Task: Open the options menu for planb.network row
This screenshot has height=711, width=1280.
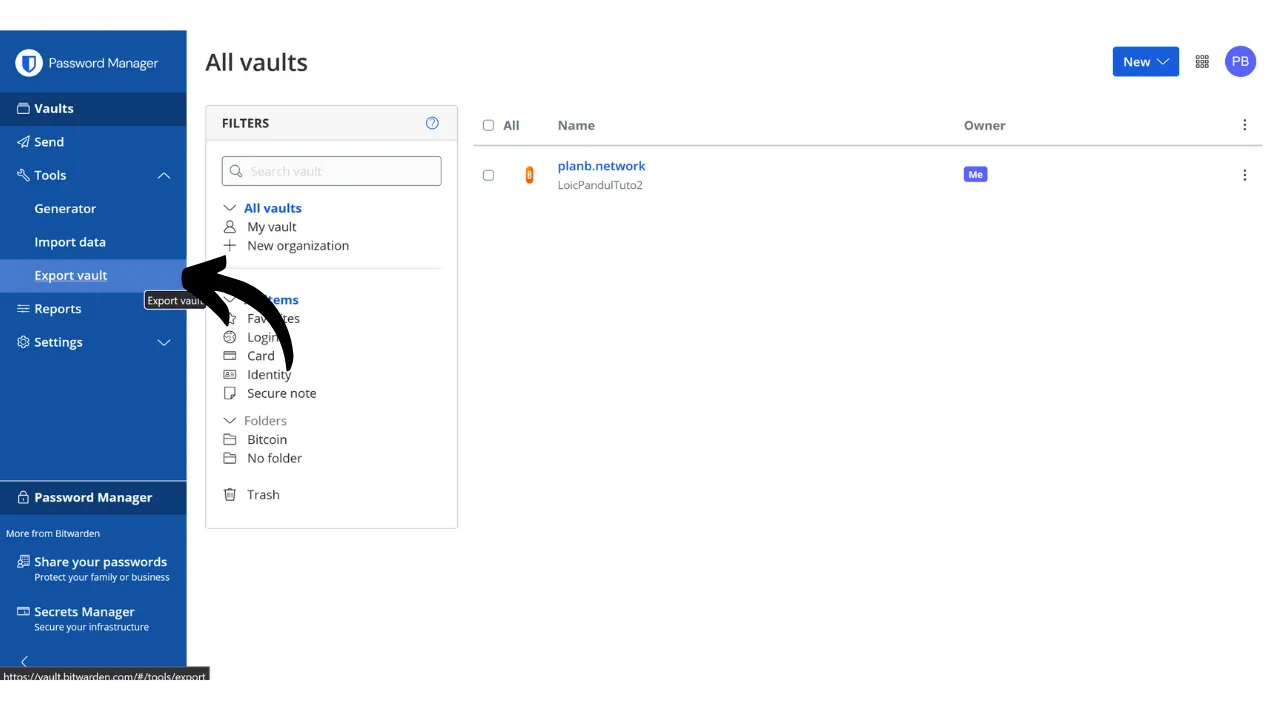Action: tap(1245, 175)
